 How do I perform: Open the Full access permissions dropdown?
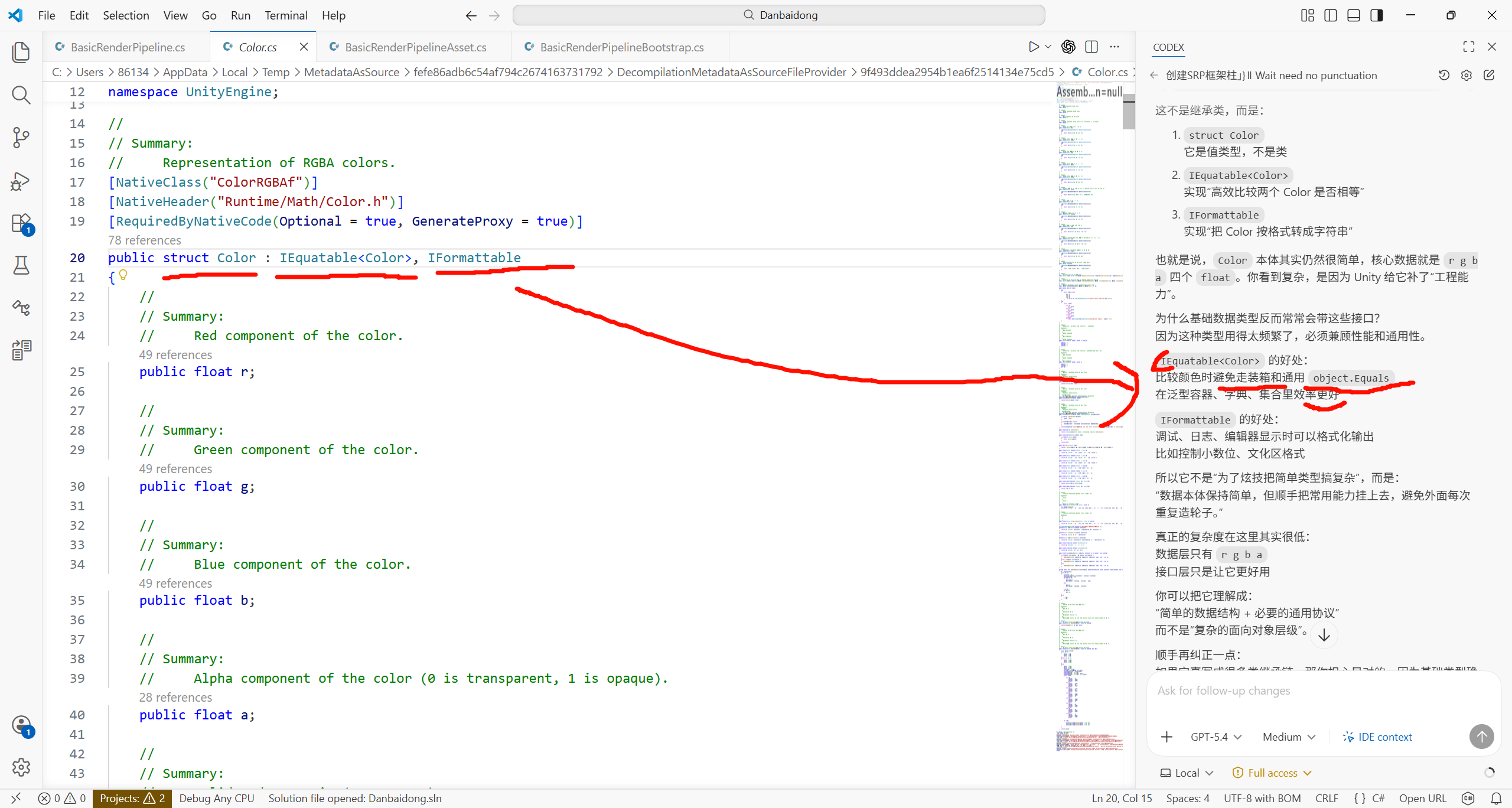1272,773
